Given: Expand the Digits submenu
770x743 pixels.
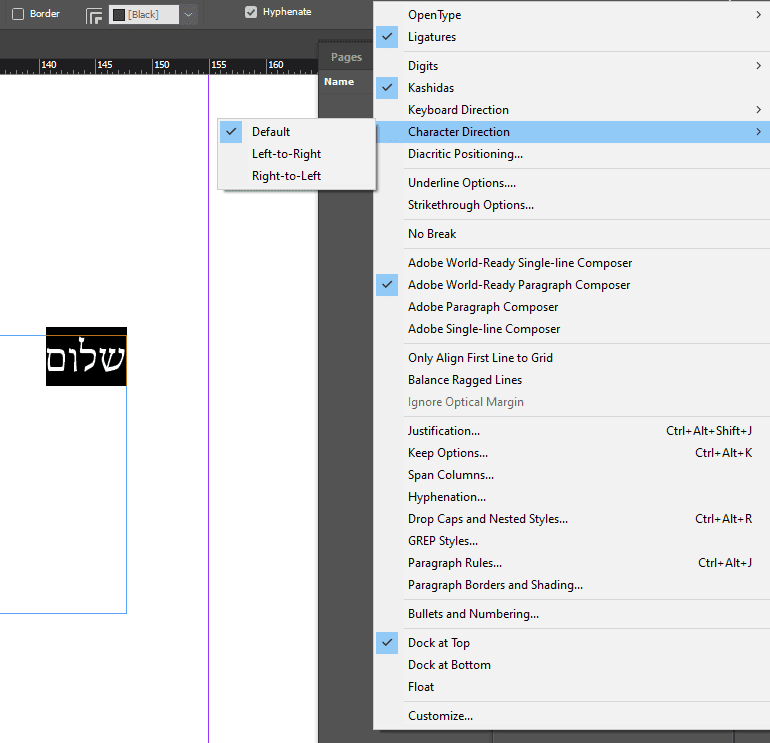Looking at the screenshot, I should (x=572, y=66).
